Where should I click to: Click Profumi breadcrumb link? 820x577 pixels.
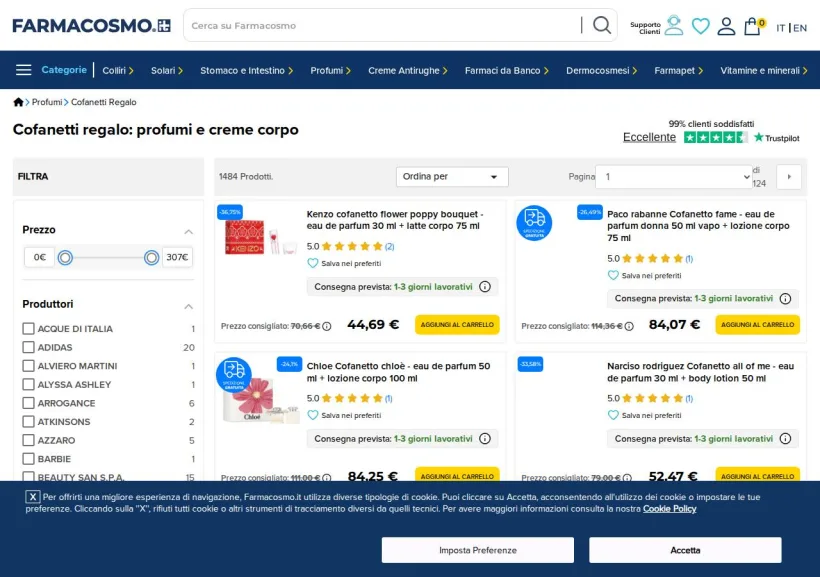(x=47, y=102)
